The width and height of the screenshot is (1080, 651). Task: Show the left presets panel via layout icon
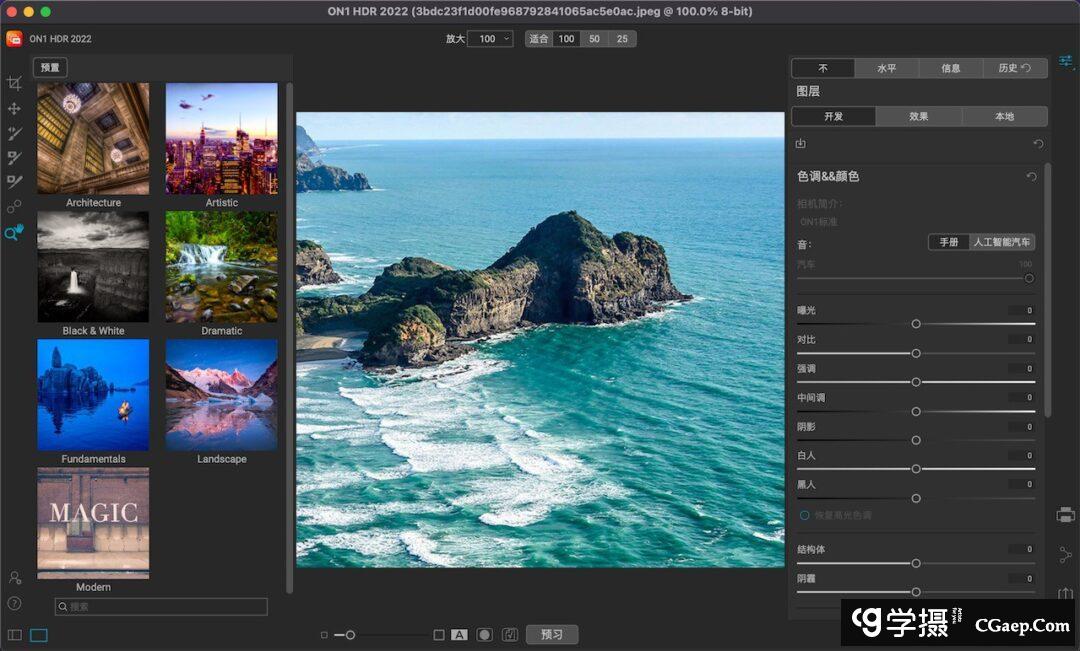click(x=15, y=635)
